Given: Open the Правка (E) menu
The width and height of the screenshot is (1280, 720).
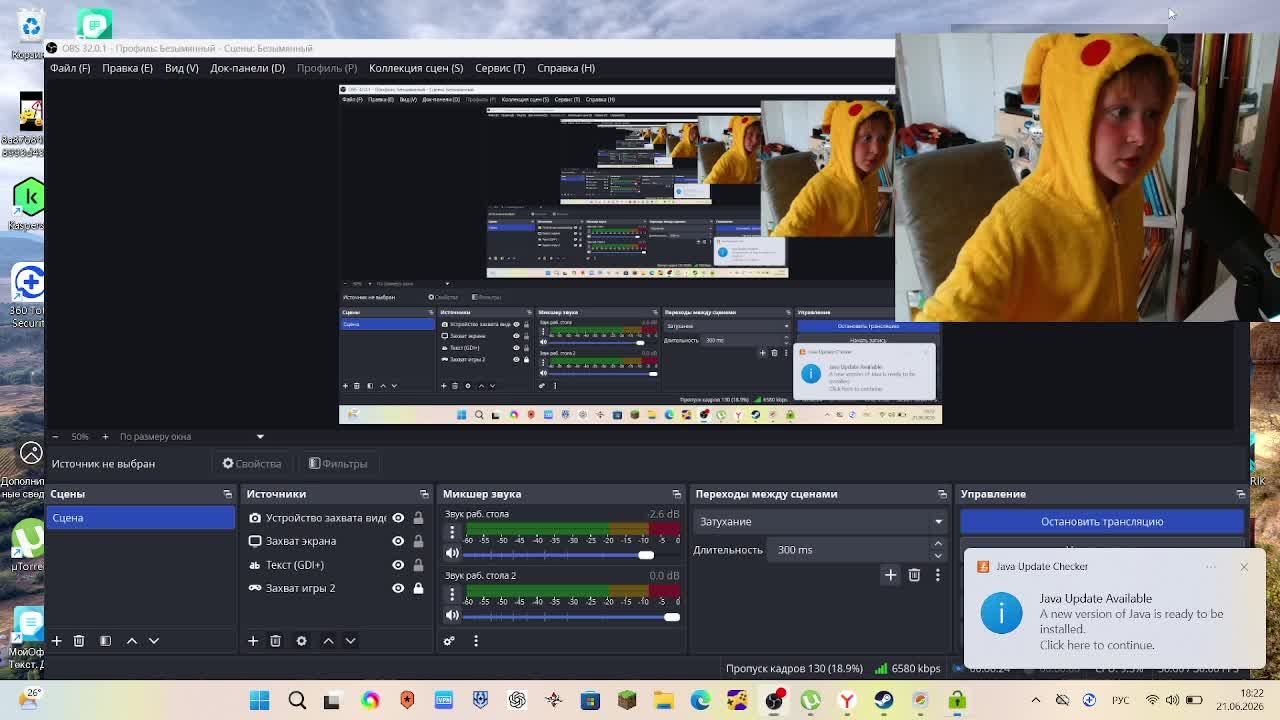Looking at the screenshot, I should [x=127, y=68].
